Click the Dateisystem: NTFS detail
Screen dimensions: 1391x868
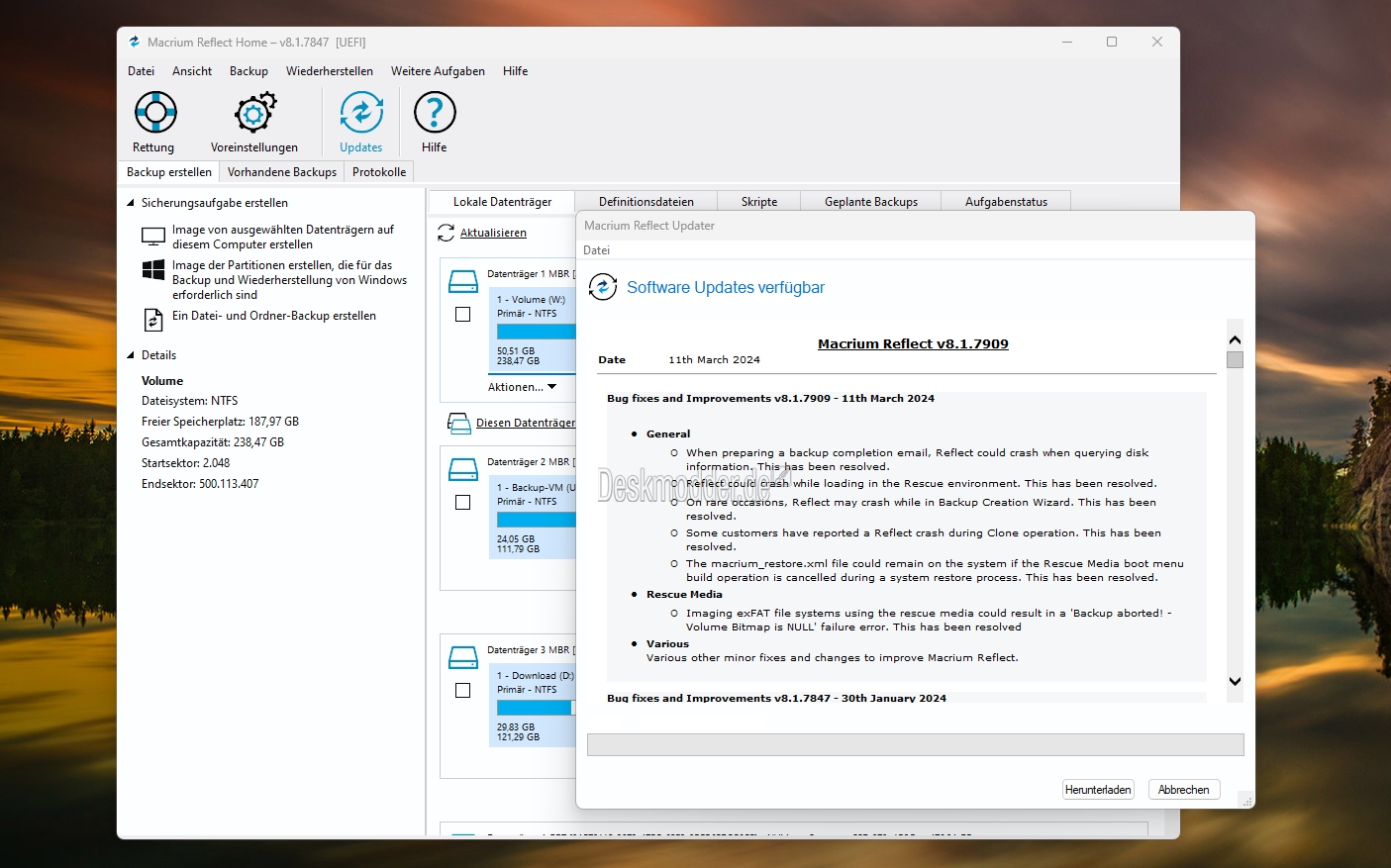point(190,401)
